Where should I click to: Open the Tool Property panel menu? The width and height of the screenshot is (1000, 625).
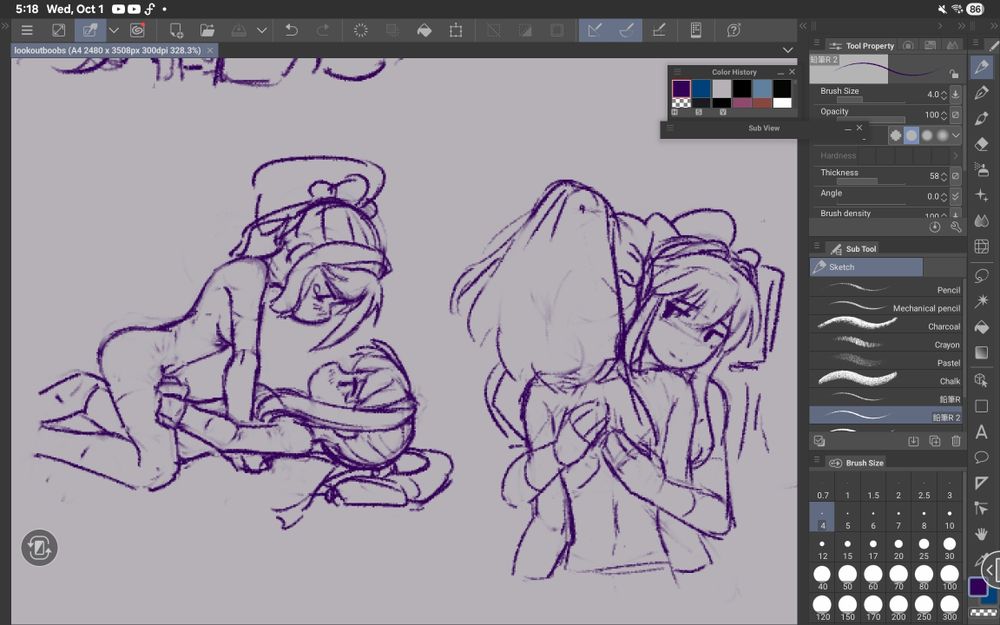[817, 43]
